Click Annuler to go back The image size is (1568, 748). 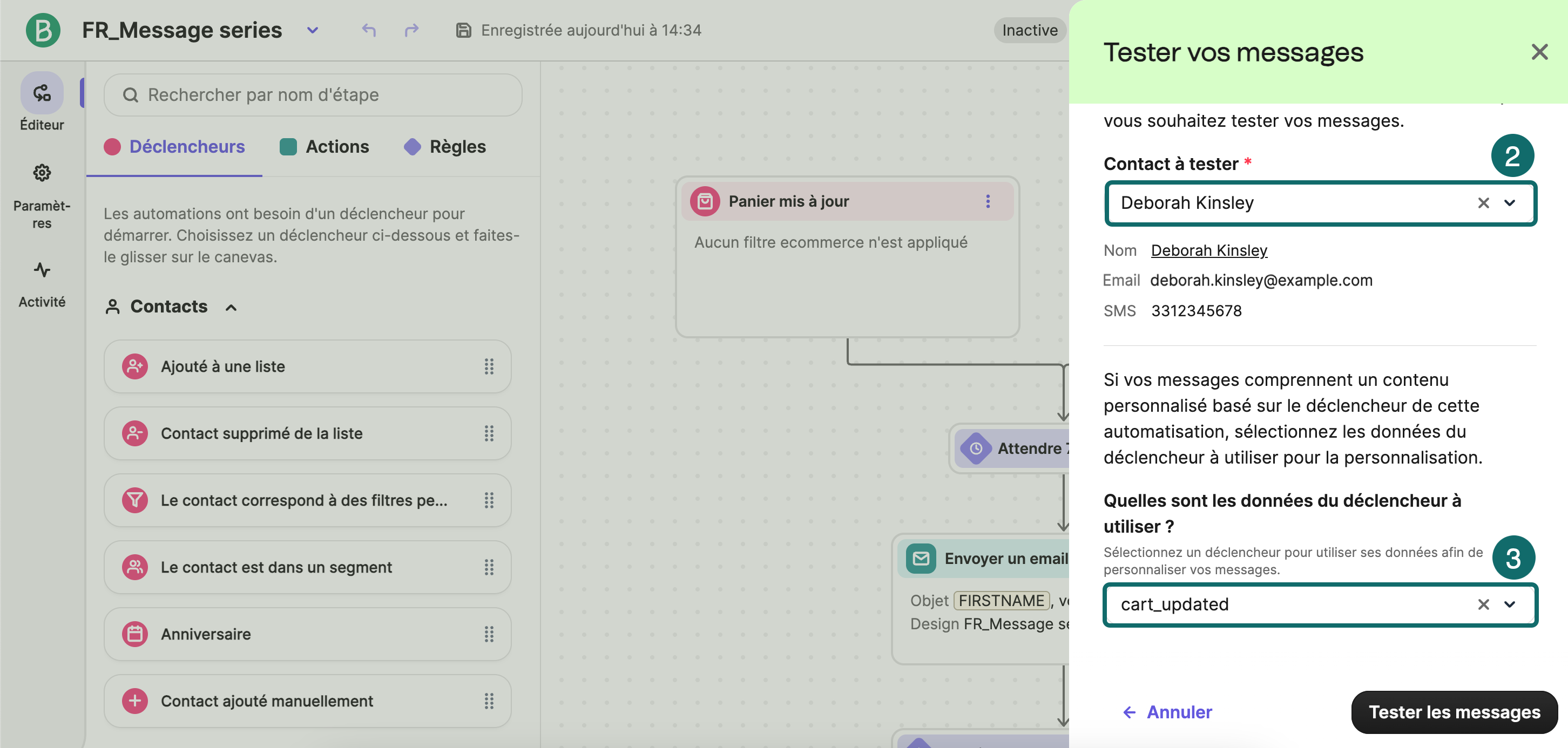[1167, 713]
